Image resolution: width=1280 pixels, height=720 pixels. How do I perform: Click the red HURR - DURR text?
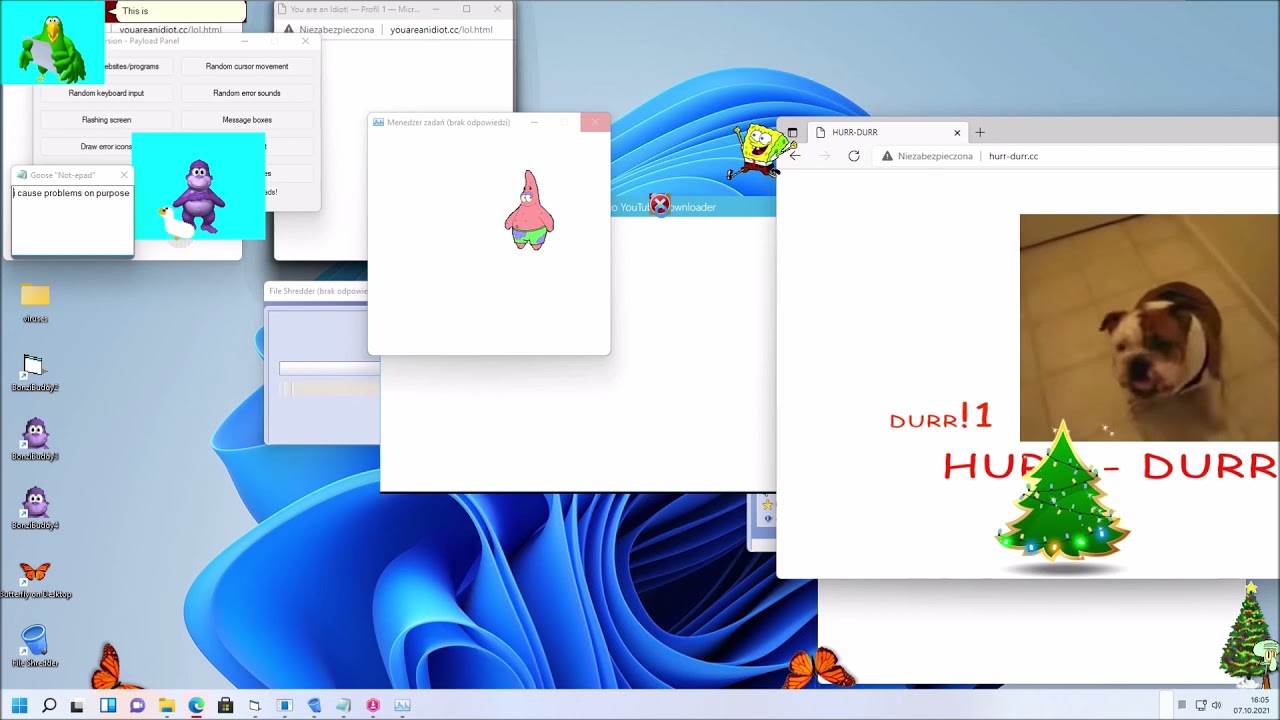pos(1110,466)
